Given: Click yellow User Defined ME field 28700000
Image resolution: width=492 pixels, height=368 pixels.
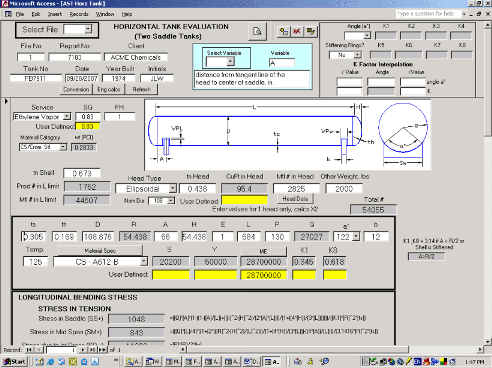Looking at the screenshot, I should point(263,275).
